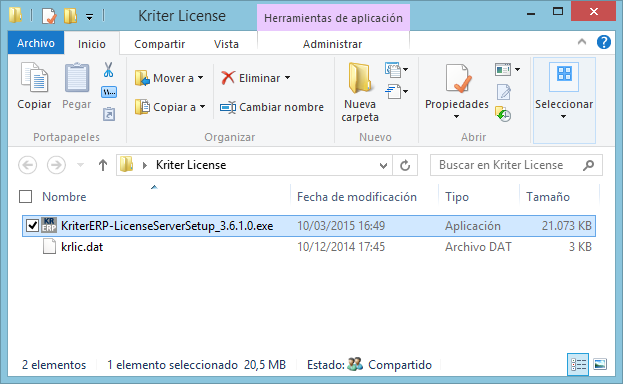Click the file history icon
This screenshot has width=623, height=384.
pyautogui.click(x=503, y=114)
